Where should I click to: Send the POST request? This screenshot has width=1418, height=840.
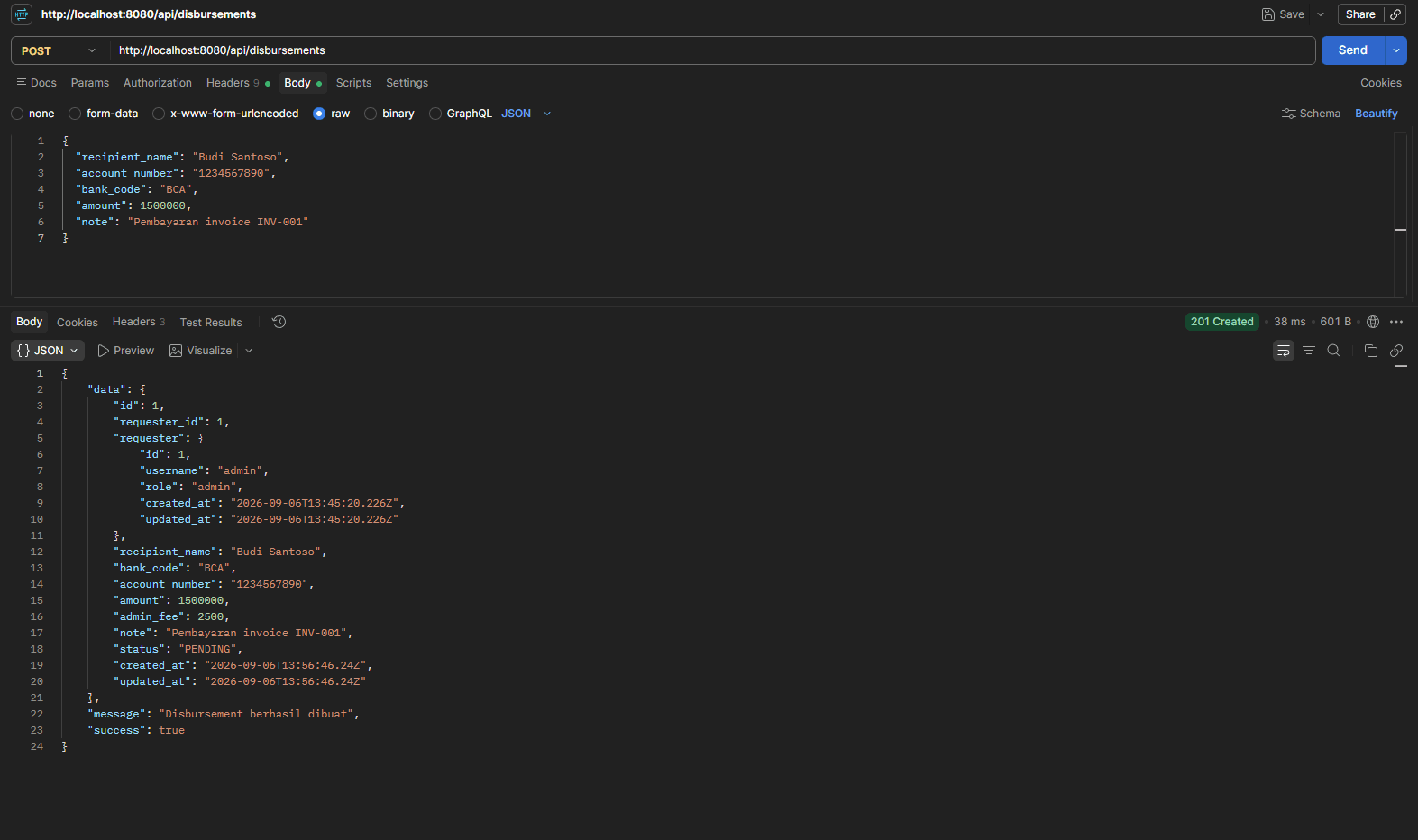click(x=1353, y=50)
